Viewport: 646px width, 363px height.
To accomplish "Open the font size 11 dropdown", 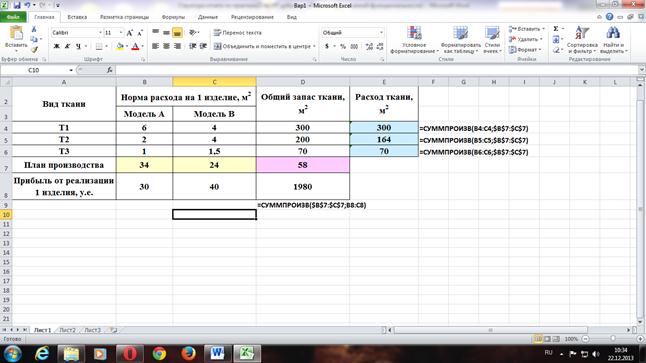I will (121, 33).
